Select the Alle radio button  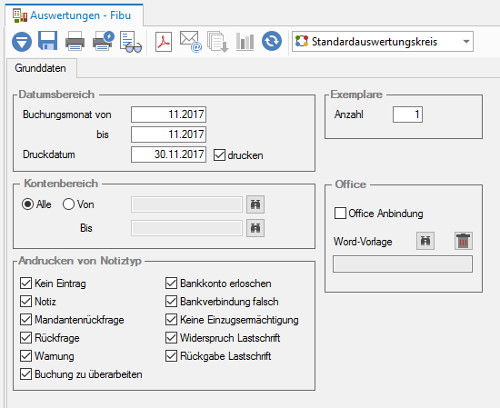(28, 204)
